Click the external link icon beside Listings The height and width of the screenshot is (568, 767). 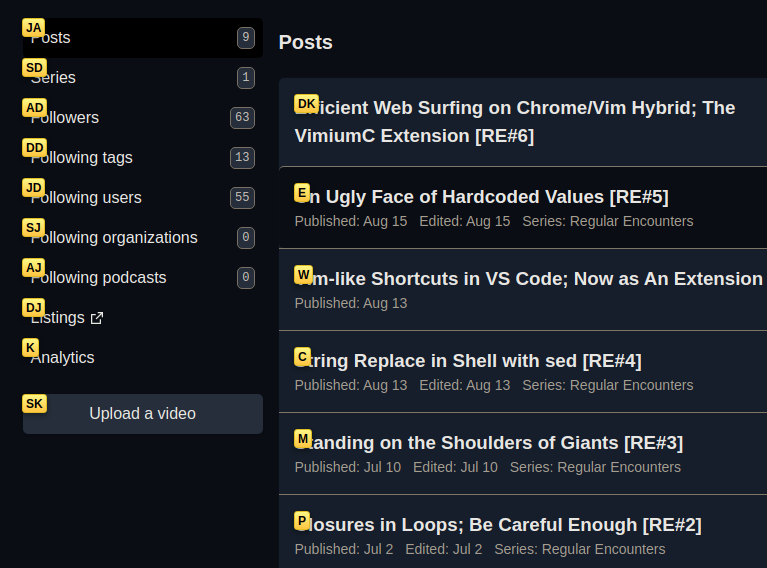click(97, 318)
